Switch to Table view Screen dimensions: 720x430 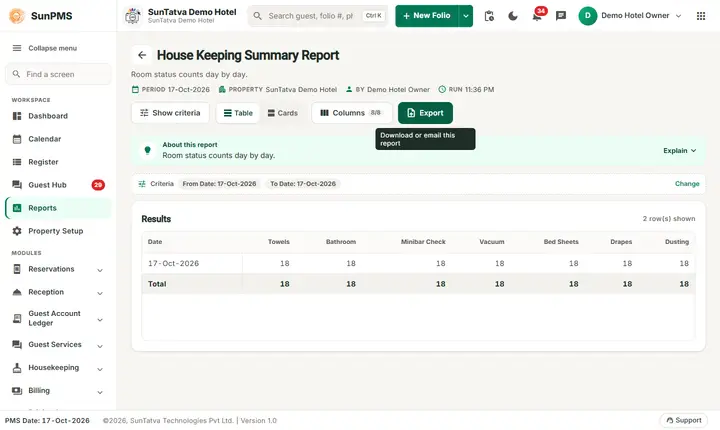(x=238, y=113)
